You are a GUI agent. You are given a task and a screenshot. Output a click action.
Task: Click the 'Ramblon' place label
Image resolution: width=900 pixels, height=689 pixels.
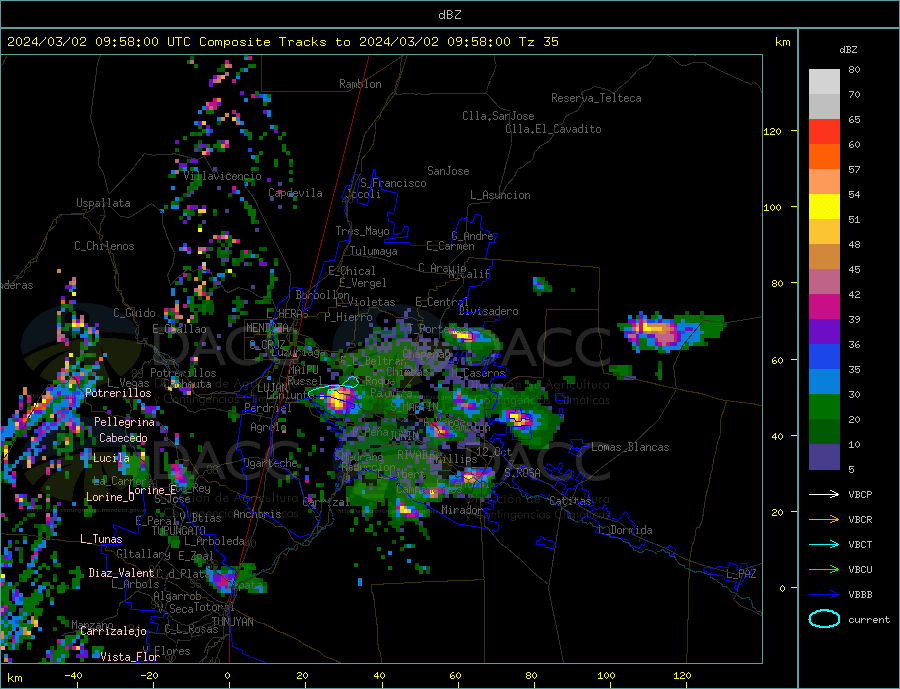coord(360,84)
